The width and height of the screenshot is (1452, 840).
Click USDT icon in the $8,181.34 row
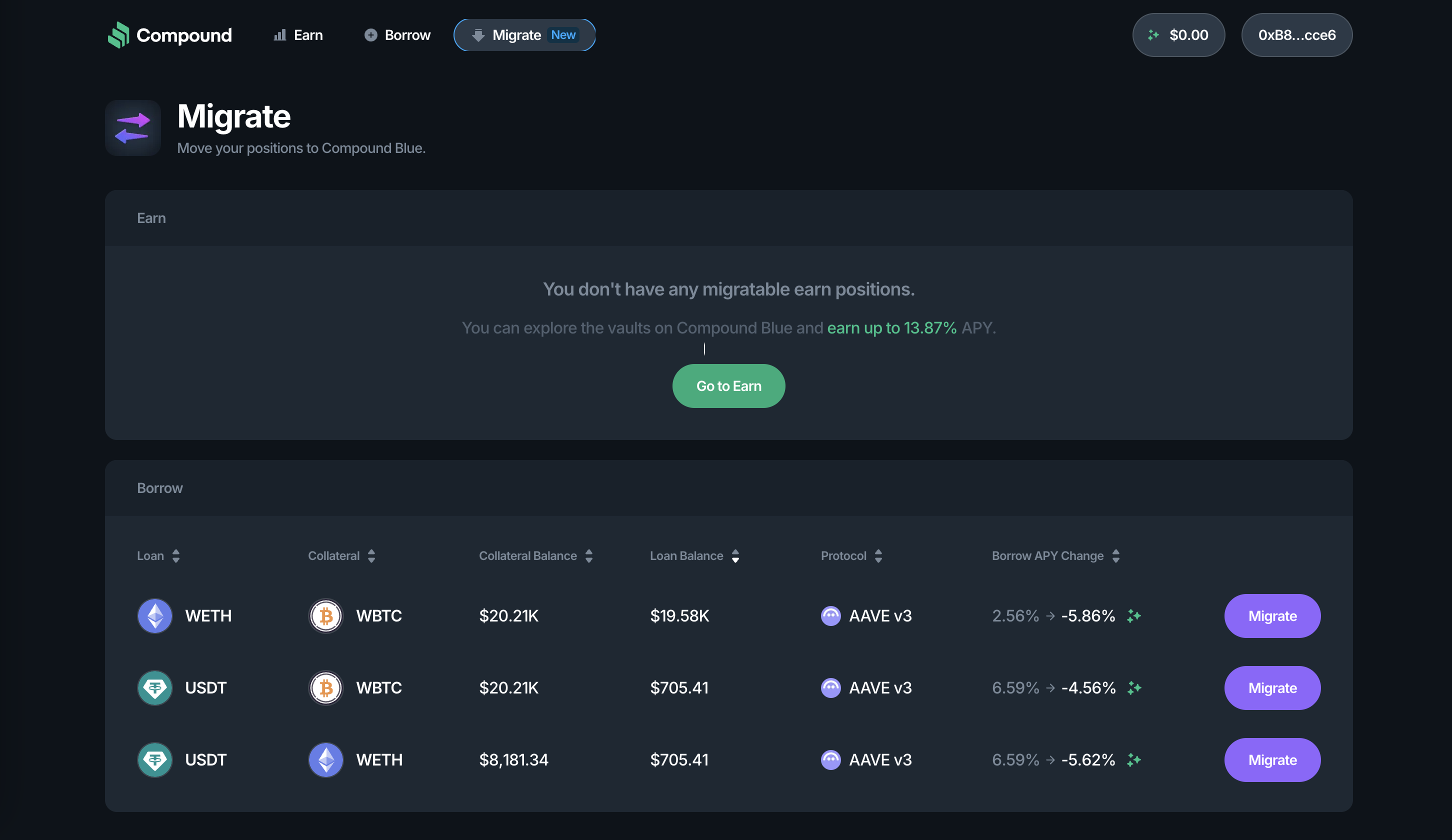pyautogui.click(x=155, y=760)
